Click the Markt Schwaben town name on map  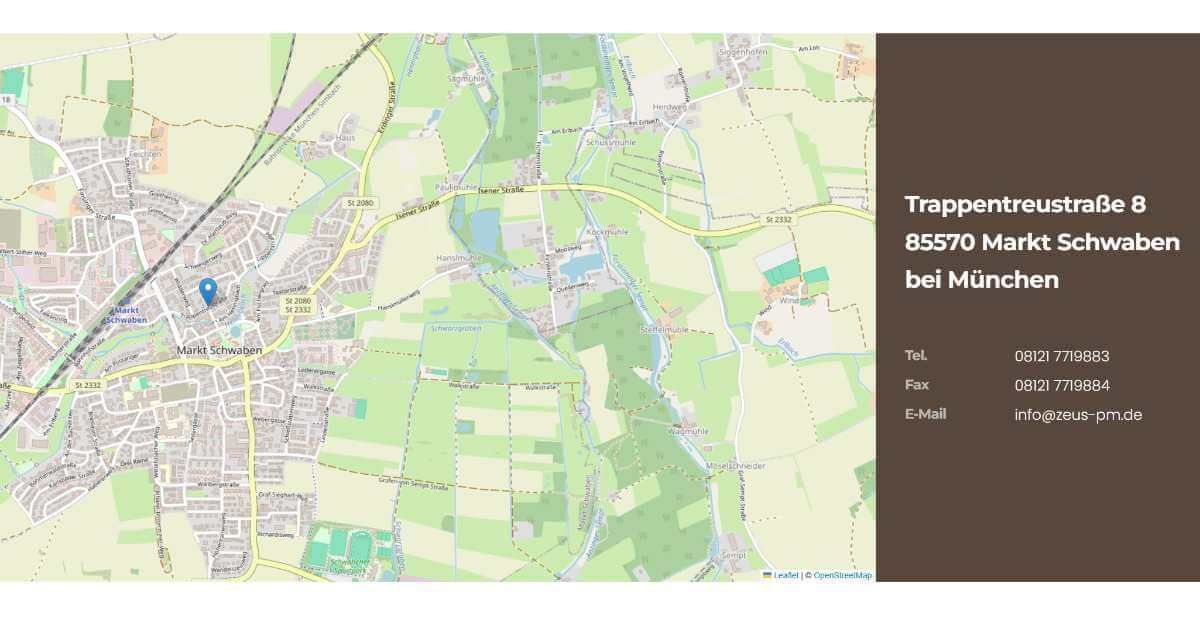point(219,350)
